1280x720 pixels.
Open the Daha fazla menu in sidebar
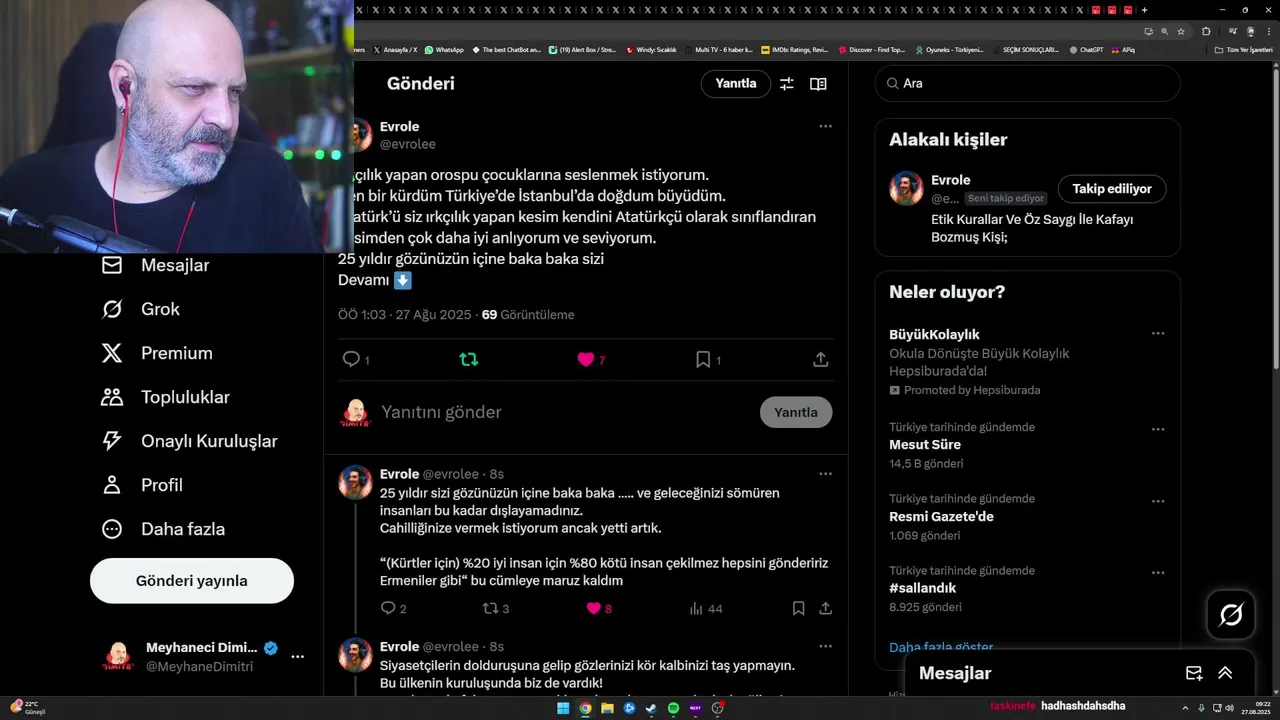162,529
